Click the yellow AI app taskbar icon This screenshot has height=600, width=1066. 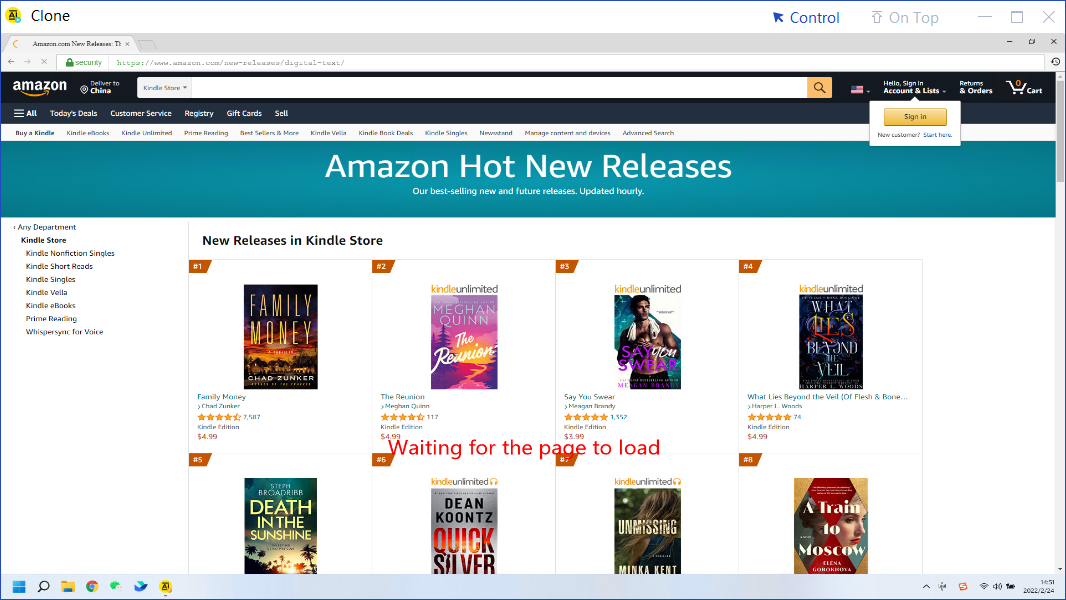click(x=165, y=586)
